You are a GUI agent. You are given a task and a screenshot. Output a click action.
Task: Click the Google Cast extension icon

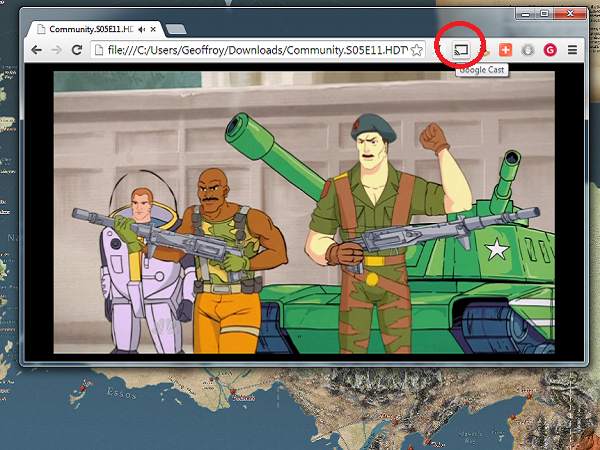(x=460, y=50)
